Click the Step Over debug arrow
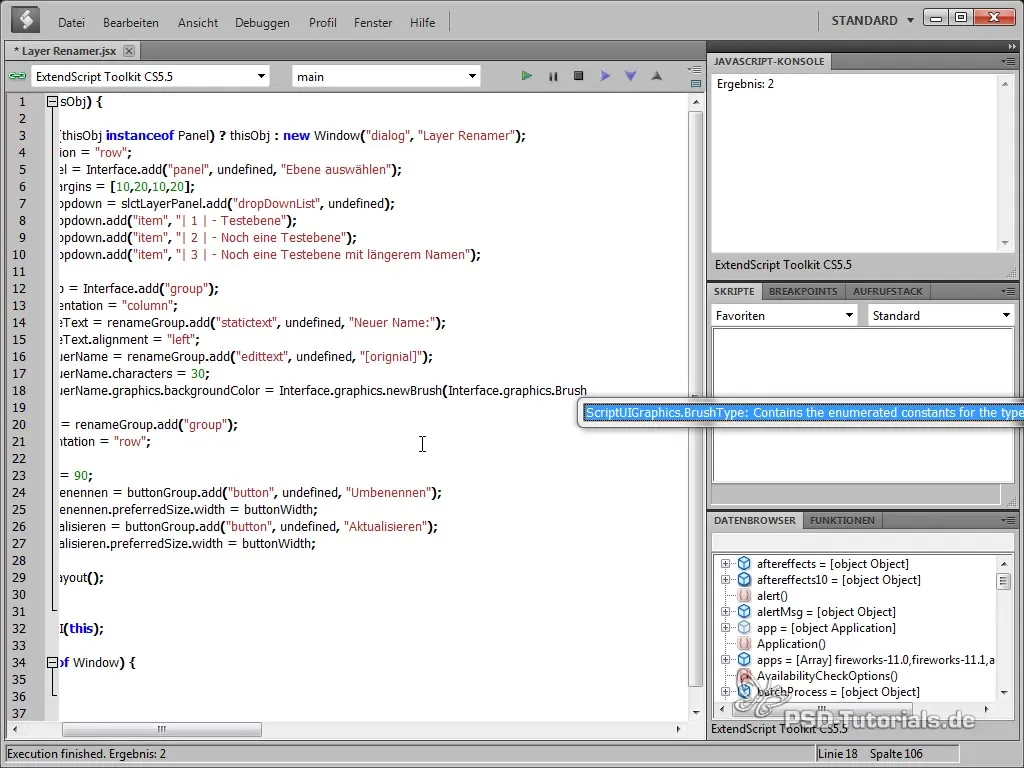Image resolution: width=1024 pixels, height=768 pixels. pyautogui.click(x=605, y=76)
